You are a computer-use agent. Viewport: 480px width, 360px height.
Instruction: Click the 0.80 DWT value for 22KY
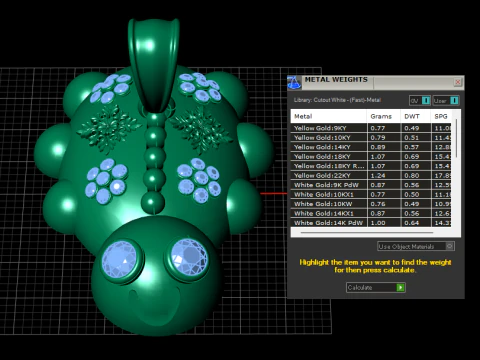[411, 175]
